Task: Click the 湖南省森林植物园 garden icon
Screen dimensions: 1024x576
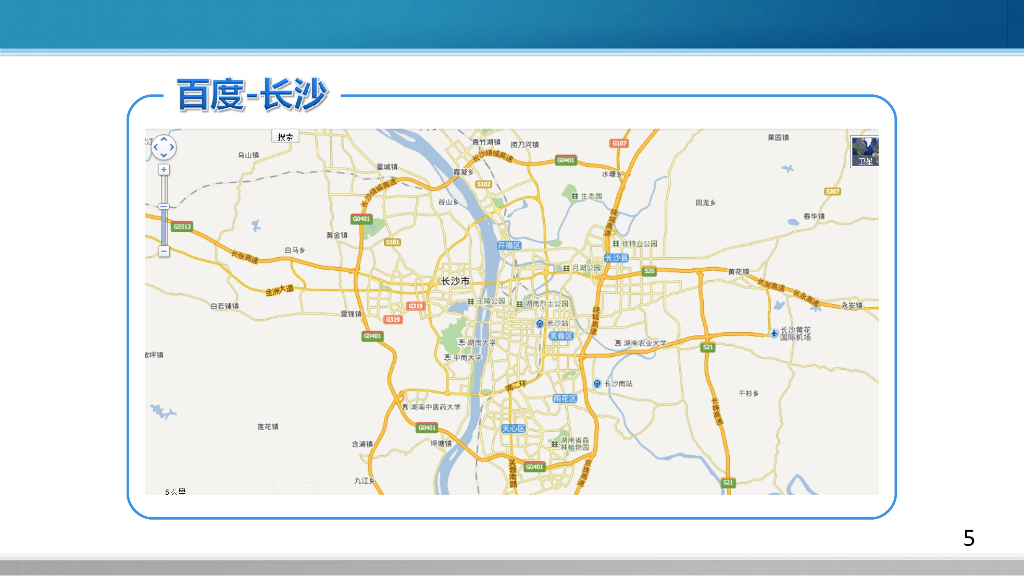Action: click(554, 444)
